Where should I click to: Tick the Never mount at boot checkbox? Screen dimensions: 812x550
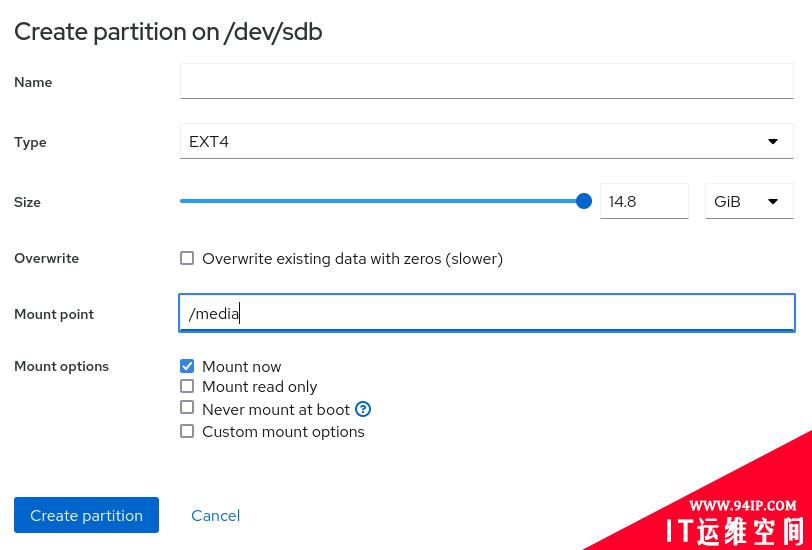[x=187, y=408]
